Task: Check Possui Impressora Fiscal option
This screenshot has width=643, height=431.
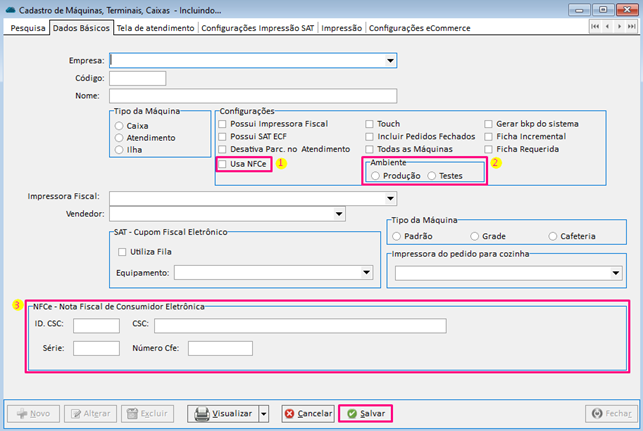Action: pos(223,123)
